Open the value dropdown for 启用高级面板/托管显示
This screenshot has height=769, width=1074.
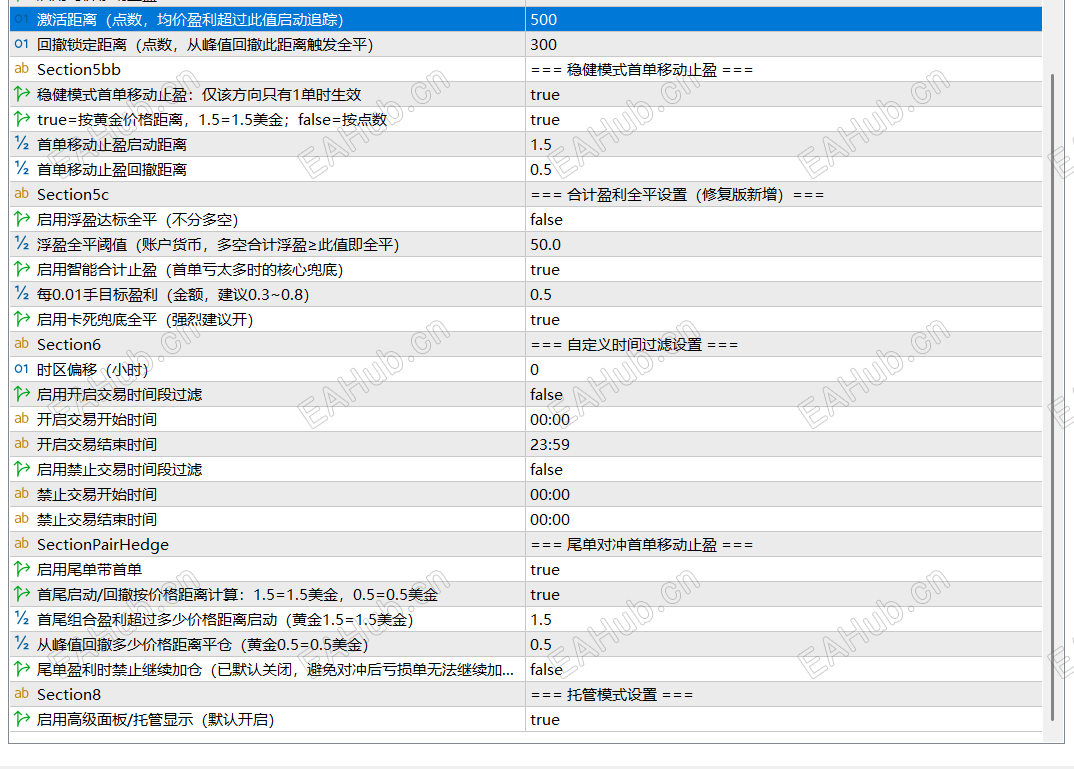(784, 720)
